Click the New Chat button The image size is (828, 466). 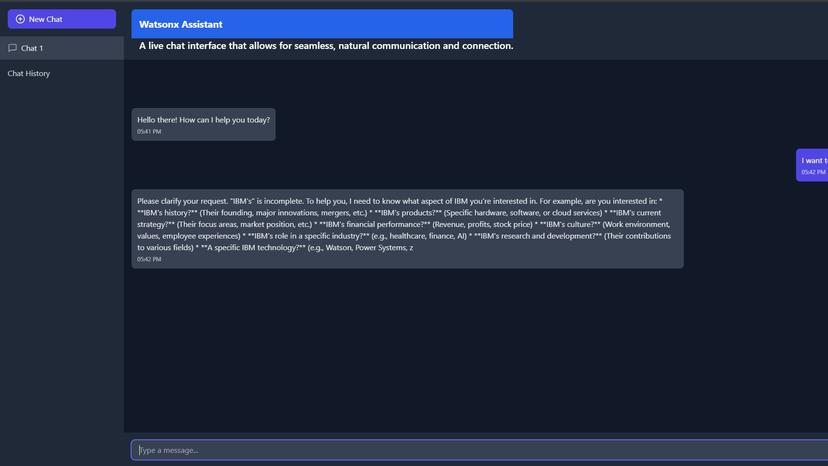62,19
